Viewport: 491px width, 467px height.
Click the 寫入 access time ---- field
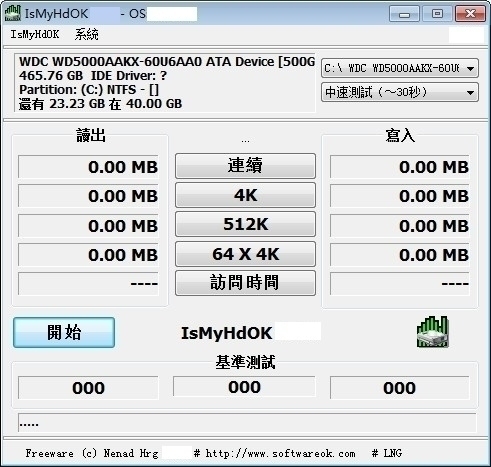400,284
